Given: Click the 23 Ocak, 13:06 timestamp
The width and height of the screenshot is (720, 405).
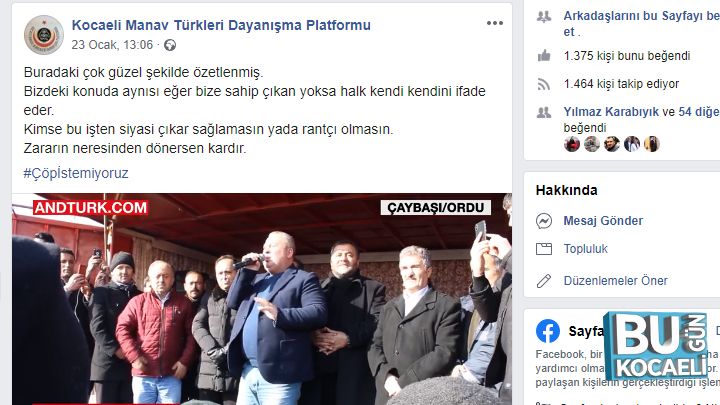Looking at the screenshot, I should point(112,45).
